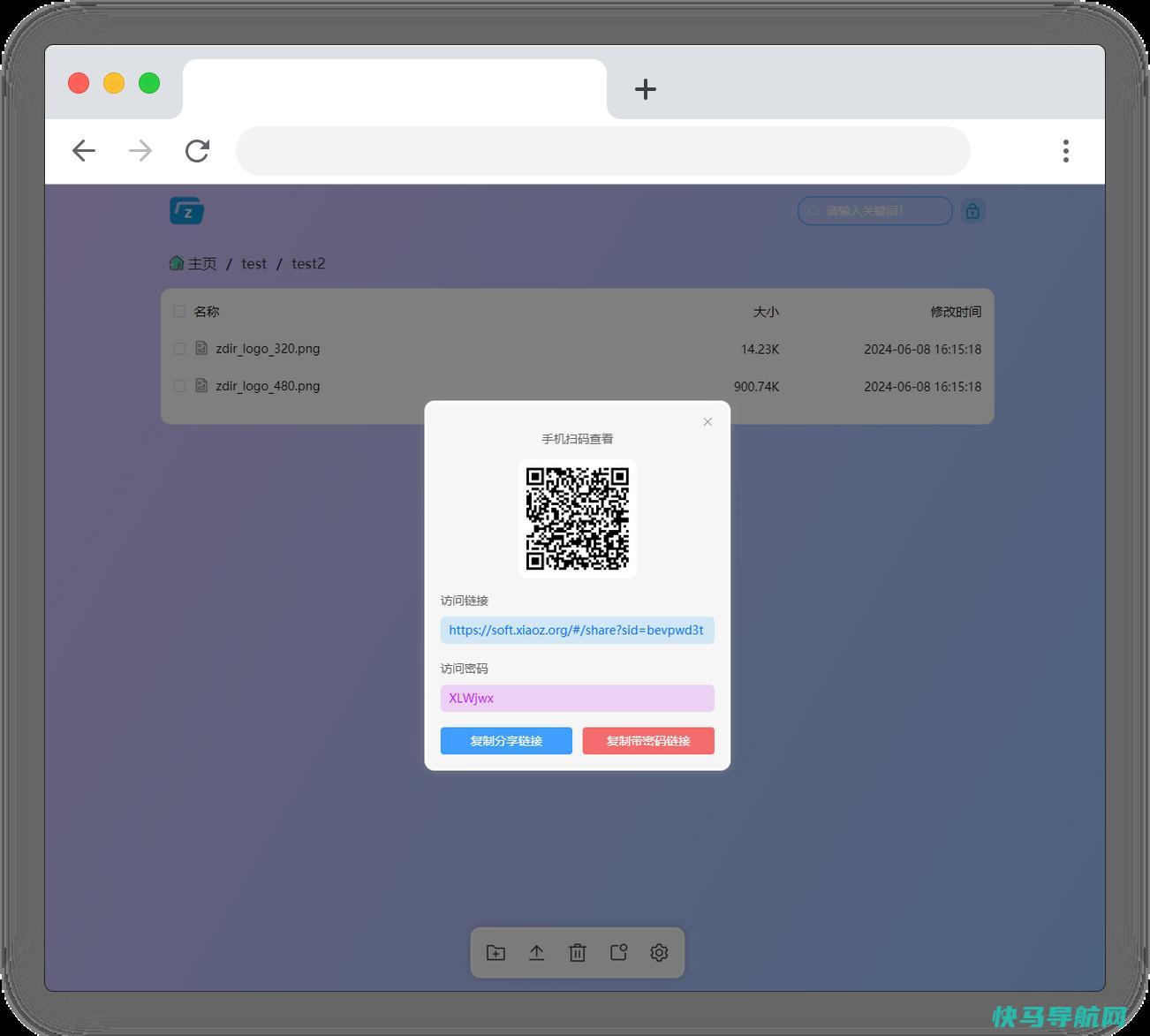Click the QR code image

pyautogui.click(x=578, y=518)
